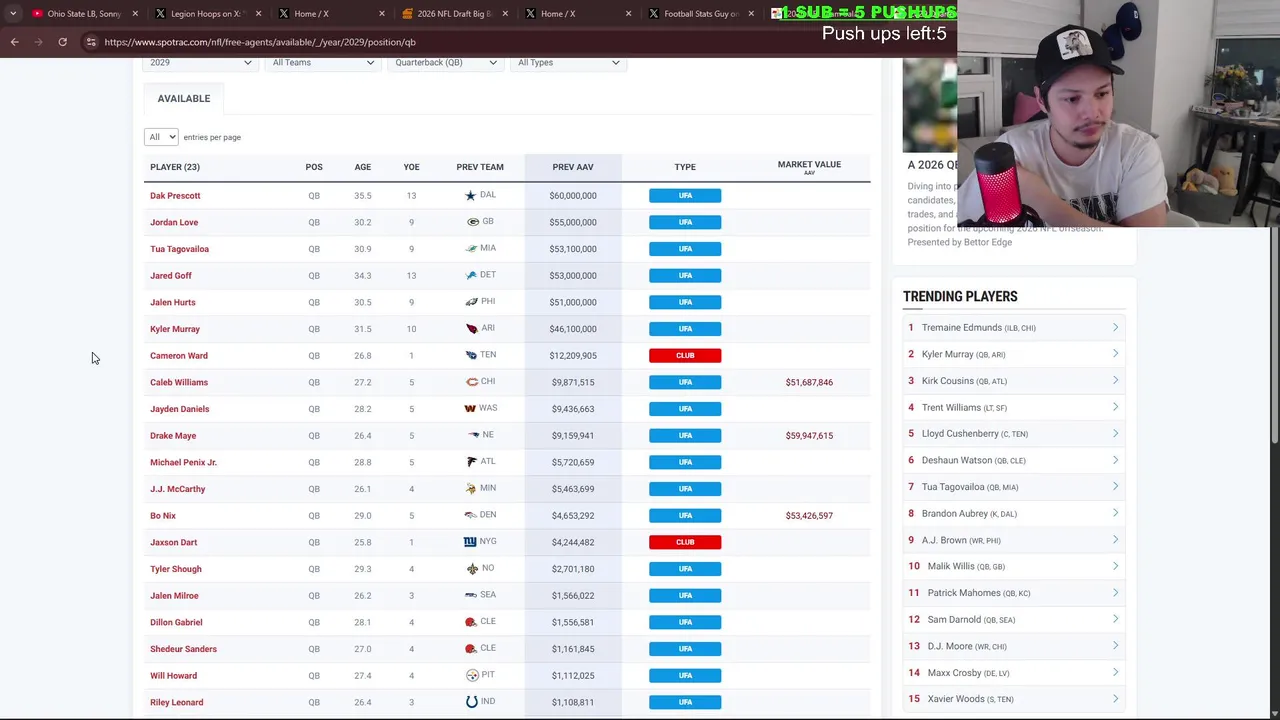Click the Broncos logo in Bo Nix row
Screen dimensions: 1280x720
(470, 515)
